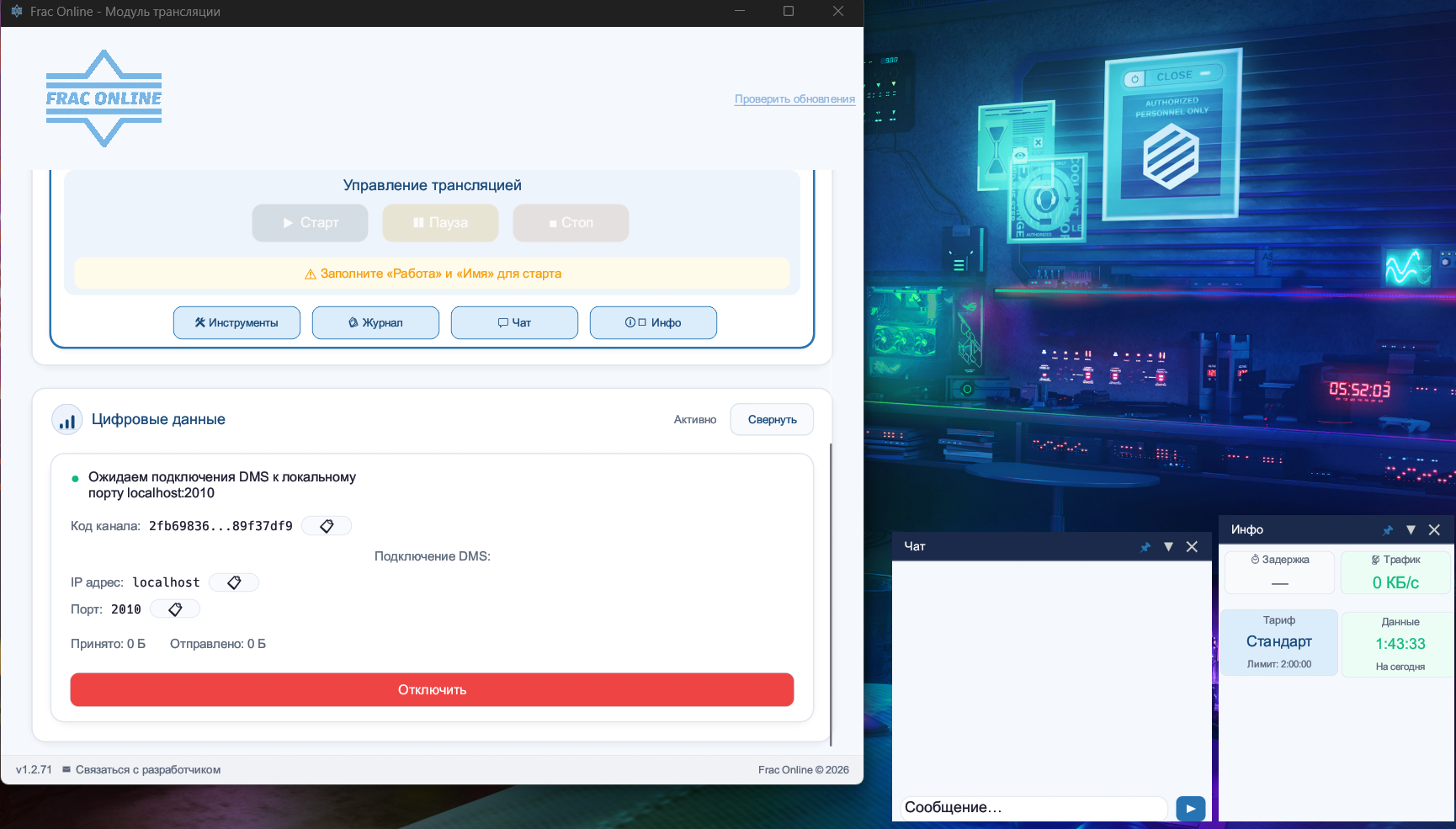
Task: Collapse Цифровые данные using Свернуть
Action: click(x=772, y=420)
